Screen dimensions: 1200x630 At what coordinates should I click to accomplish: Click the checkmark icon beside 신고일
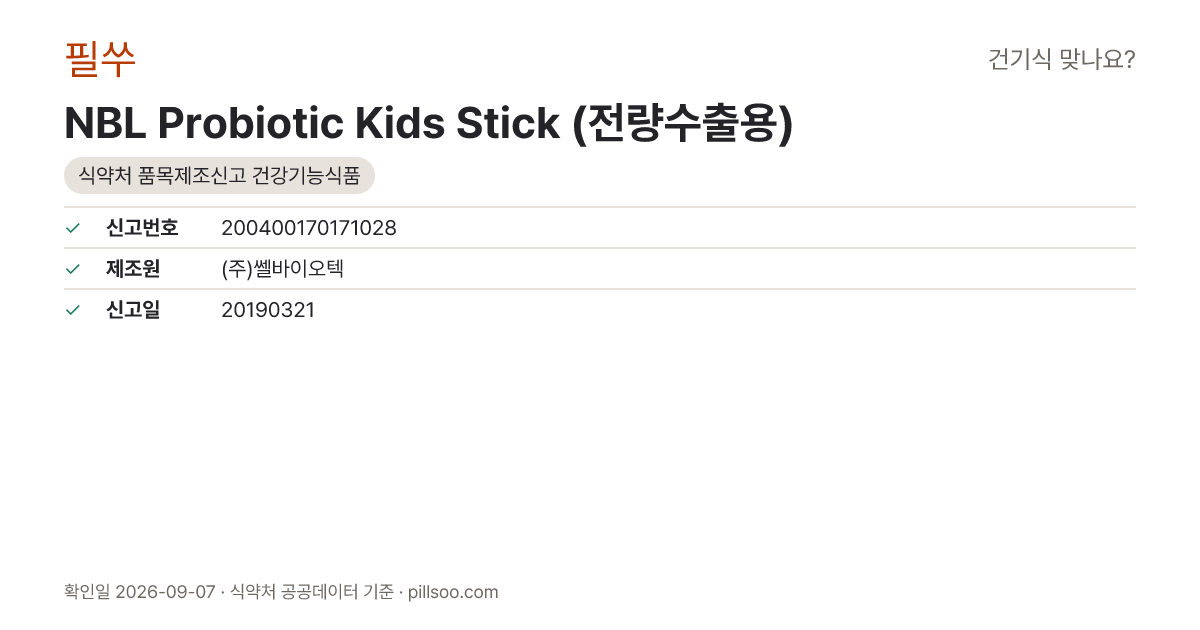click(72, 310)
